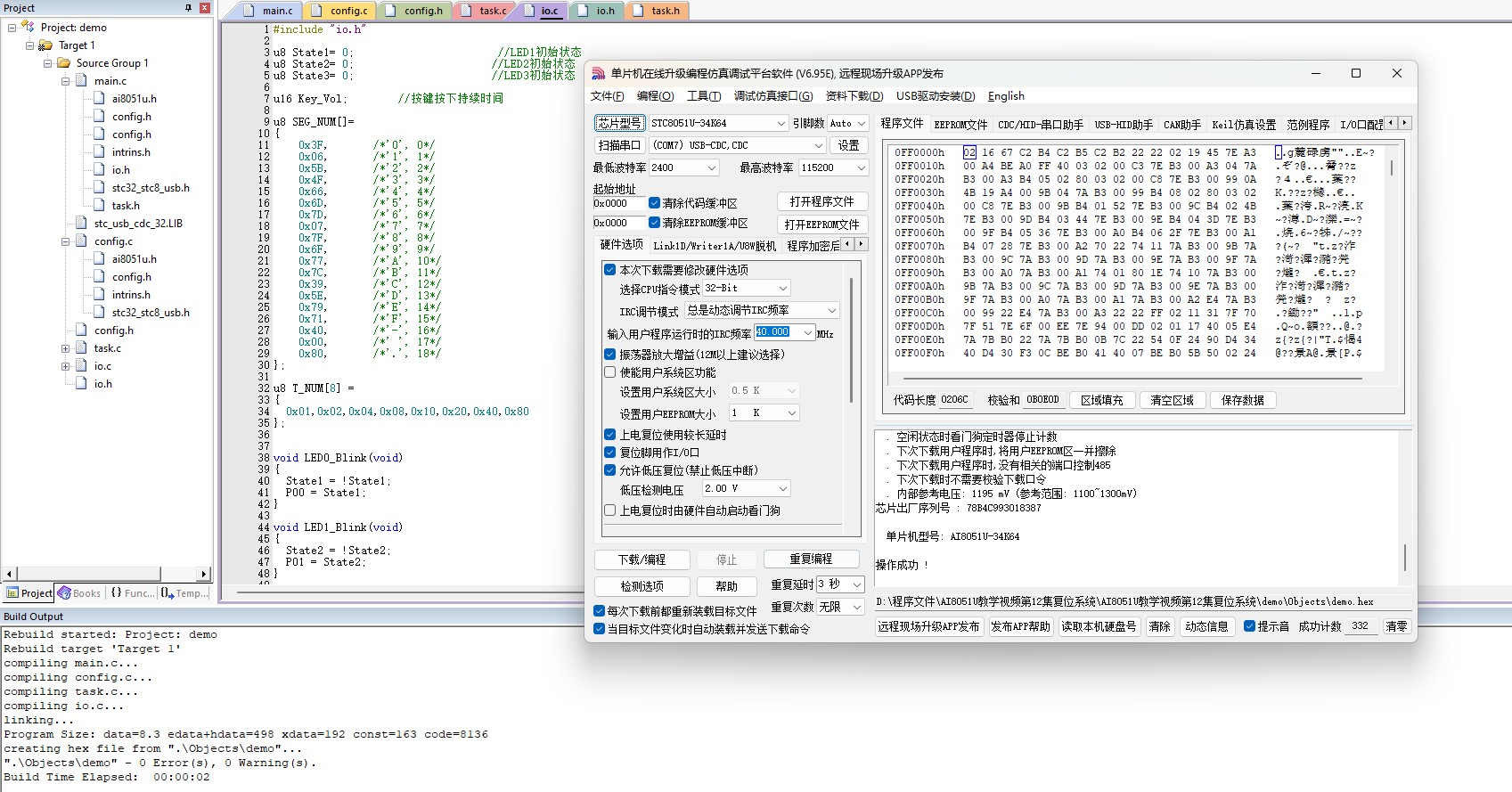Open the 最高波特率 115200 dropdown
This screenshot has width=1512, height=792.
(x=861, y=167)
